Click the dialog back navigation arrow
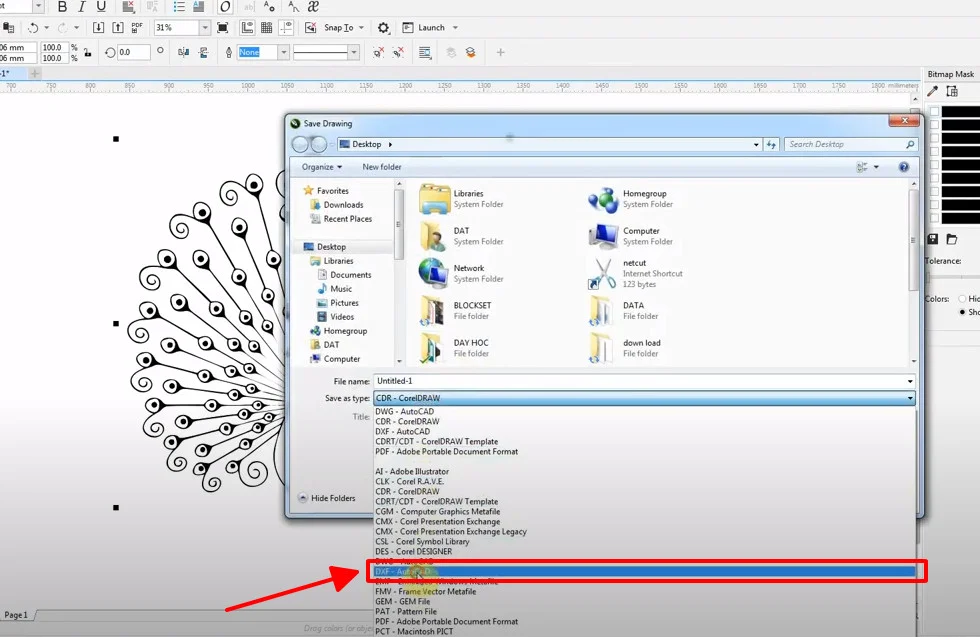Screen dimensions: 980x637 [300, 144]
